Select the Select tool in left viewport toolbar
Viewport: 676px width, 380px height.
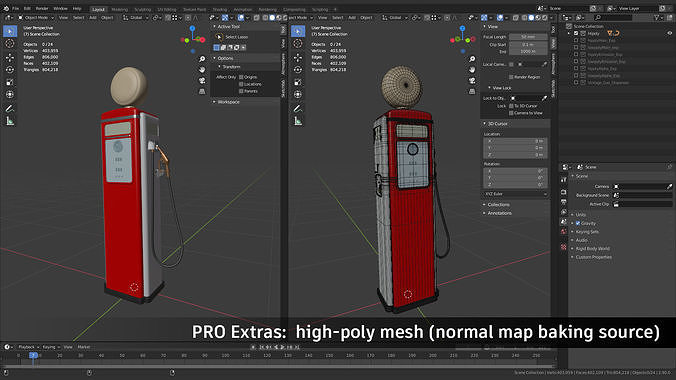[x=10, y=31]
